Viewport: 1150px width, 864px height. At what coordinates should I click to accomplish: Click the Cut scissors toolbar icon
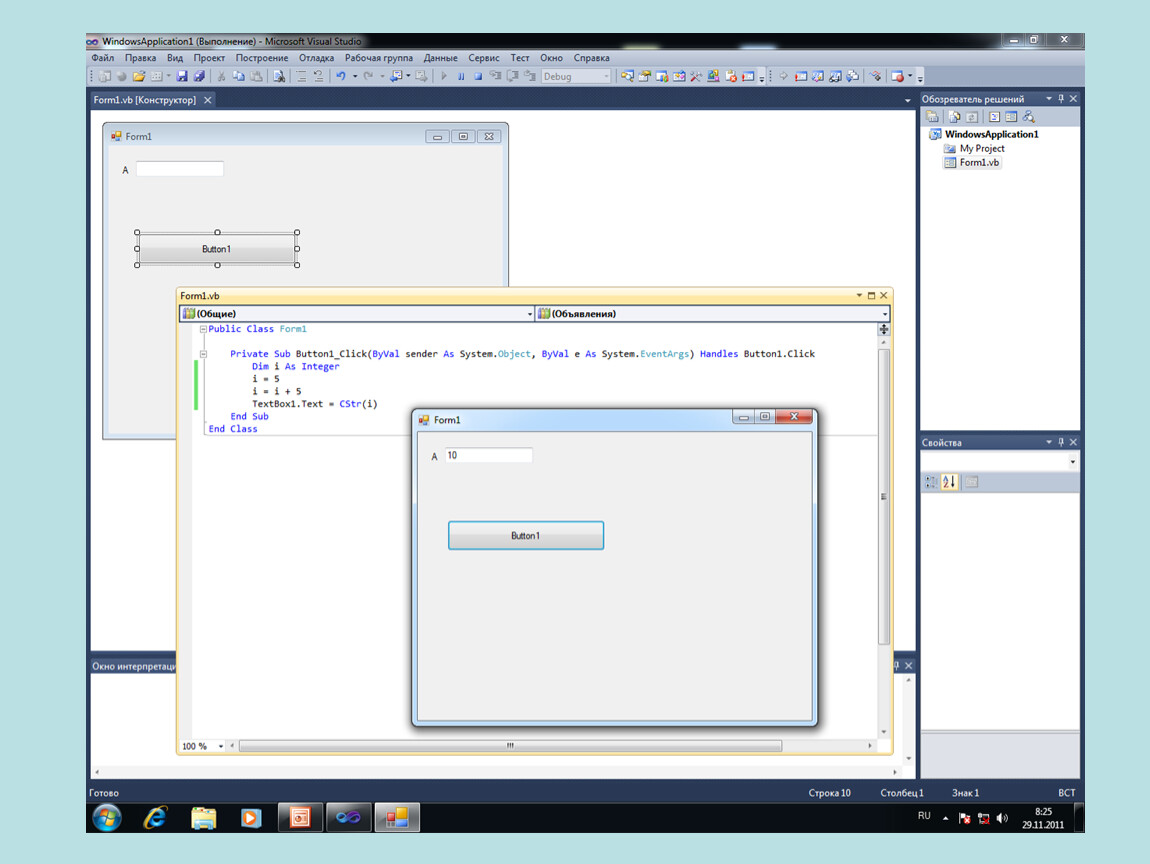click(x=221, y=76)
